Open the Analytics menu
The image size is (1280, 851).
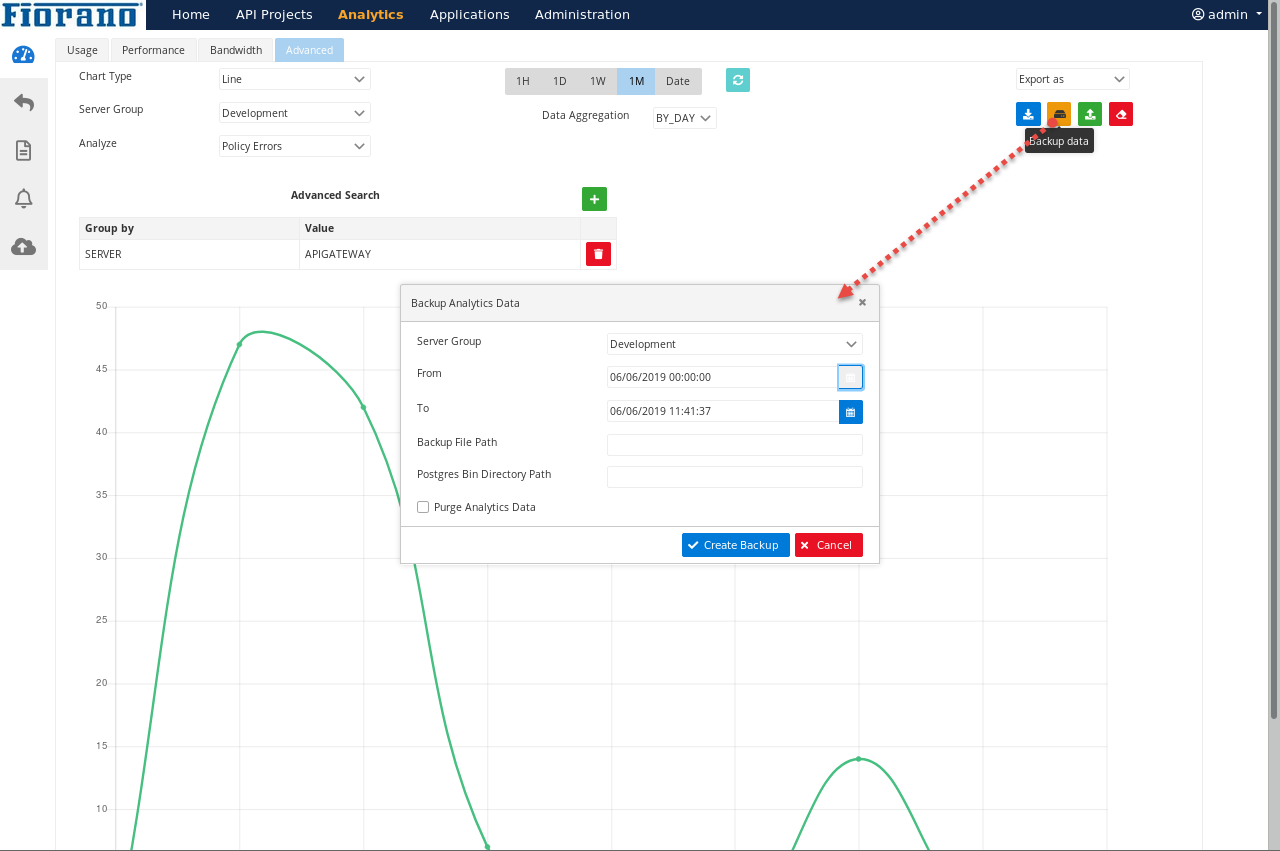pos(371,14)
